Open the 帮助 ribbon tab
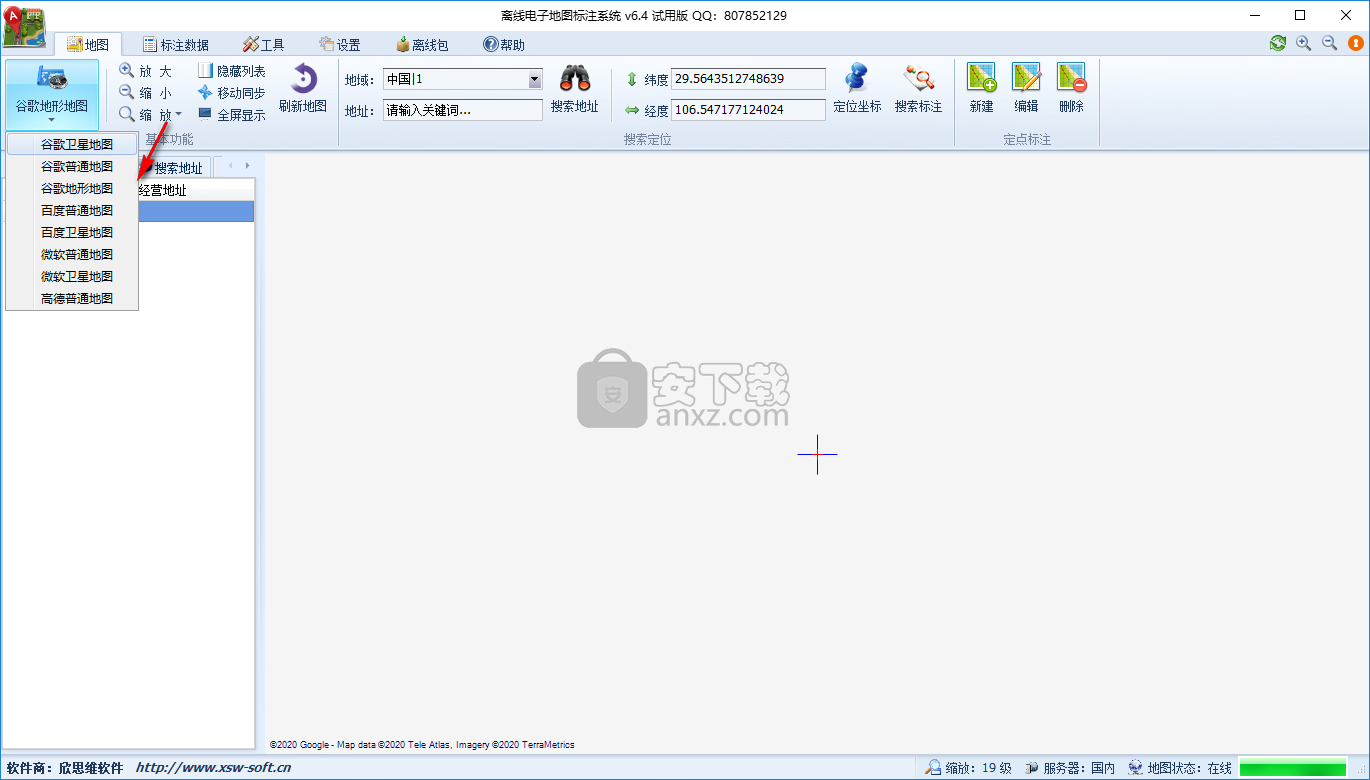The image size is (1370, 780). [x=504, y=44]
